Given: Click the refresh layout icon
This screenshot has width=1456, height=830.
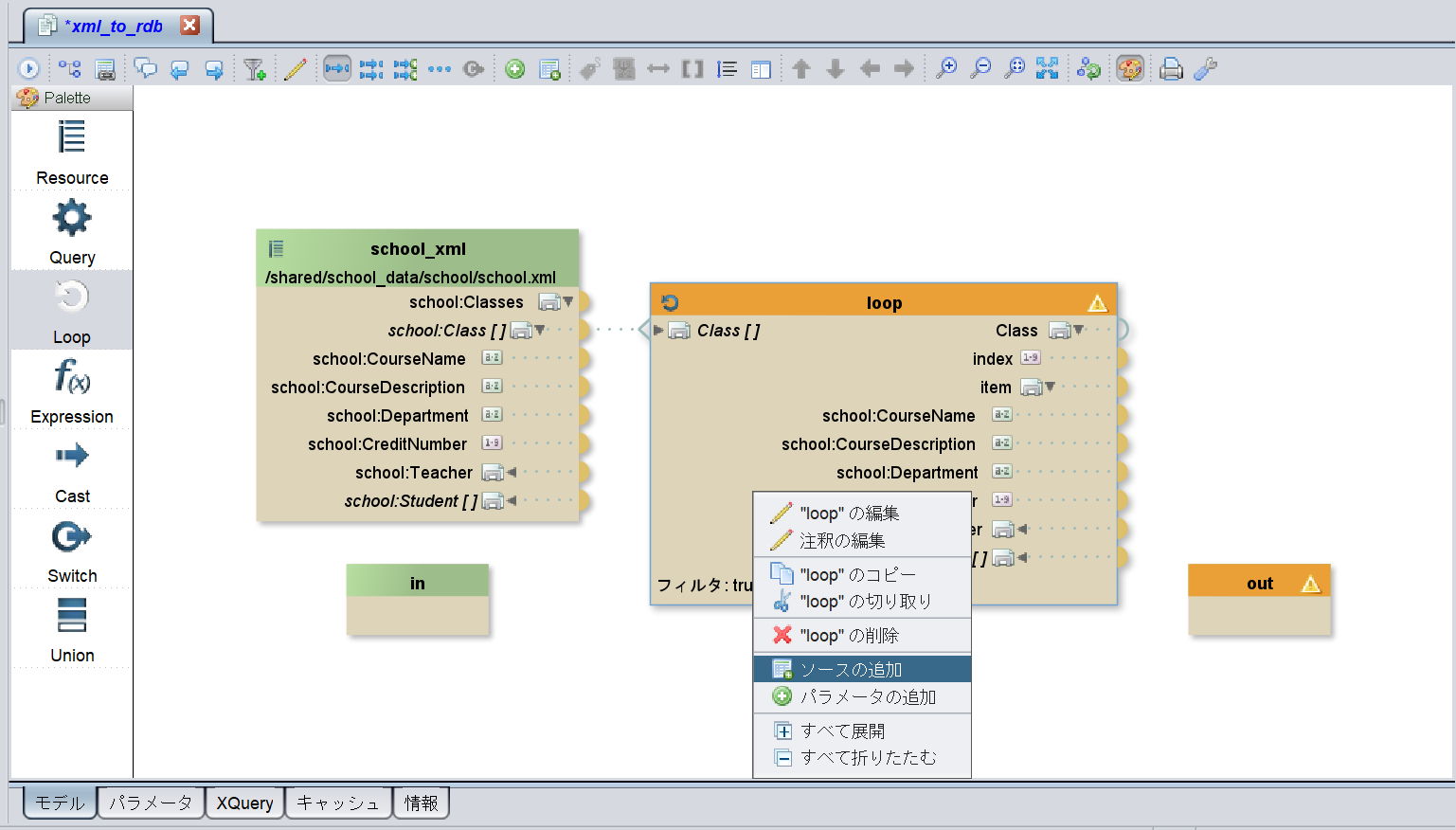Looking at the screenshot, I should tap(1088, 68).
